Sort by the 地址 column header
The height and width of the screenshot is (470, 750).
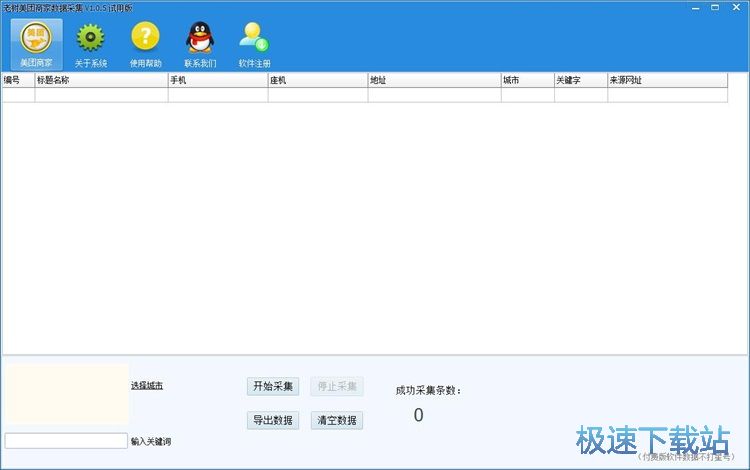click(435, 80)
